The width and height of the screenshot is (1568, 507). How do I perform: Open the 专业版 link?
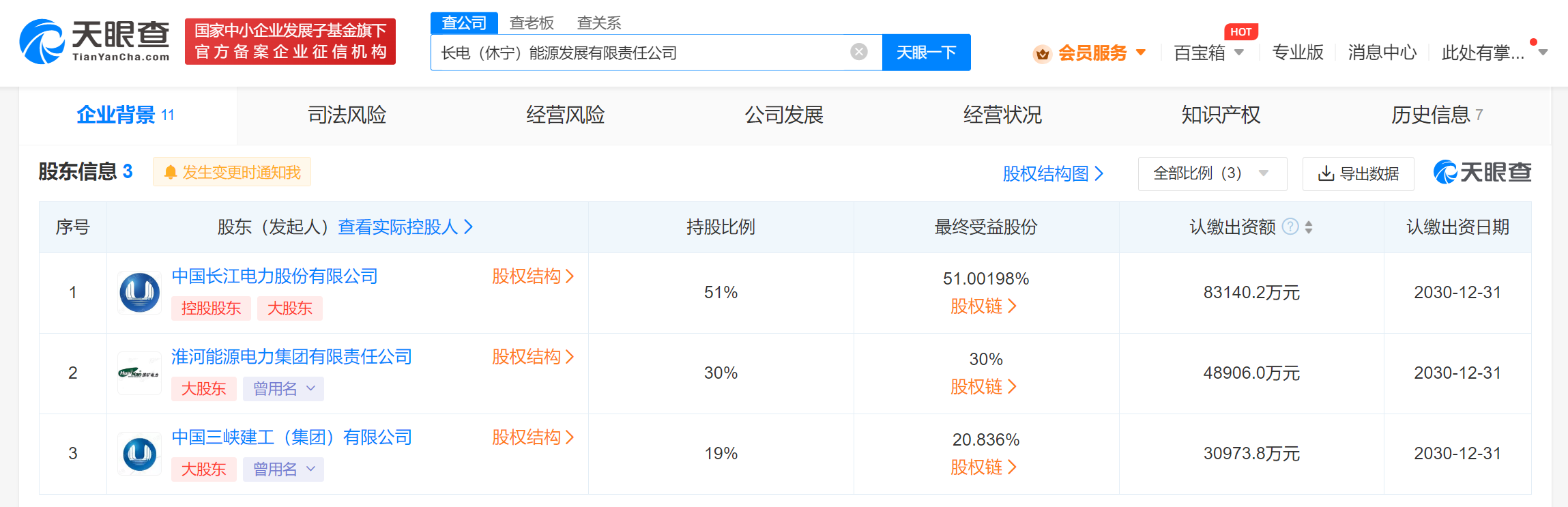[1298, 53]
